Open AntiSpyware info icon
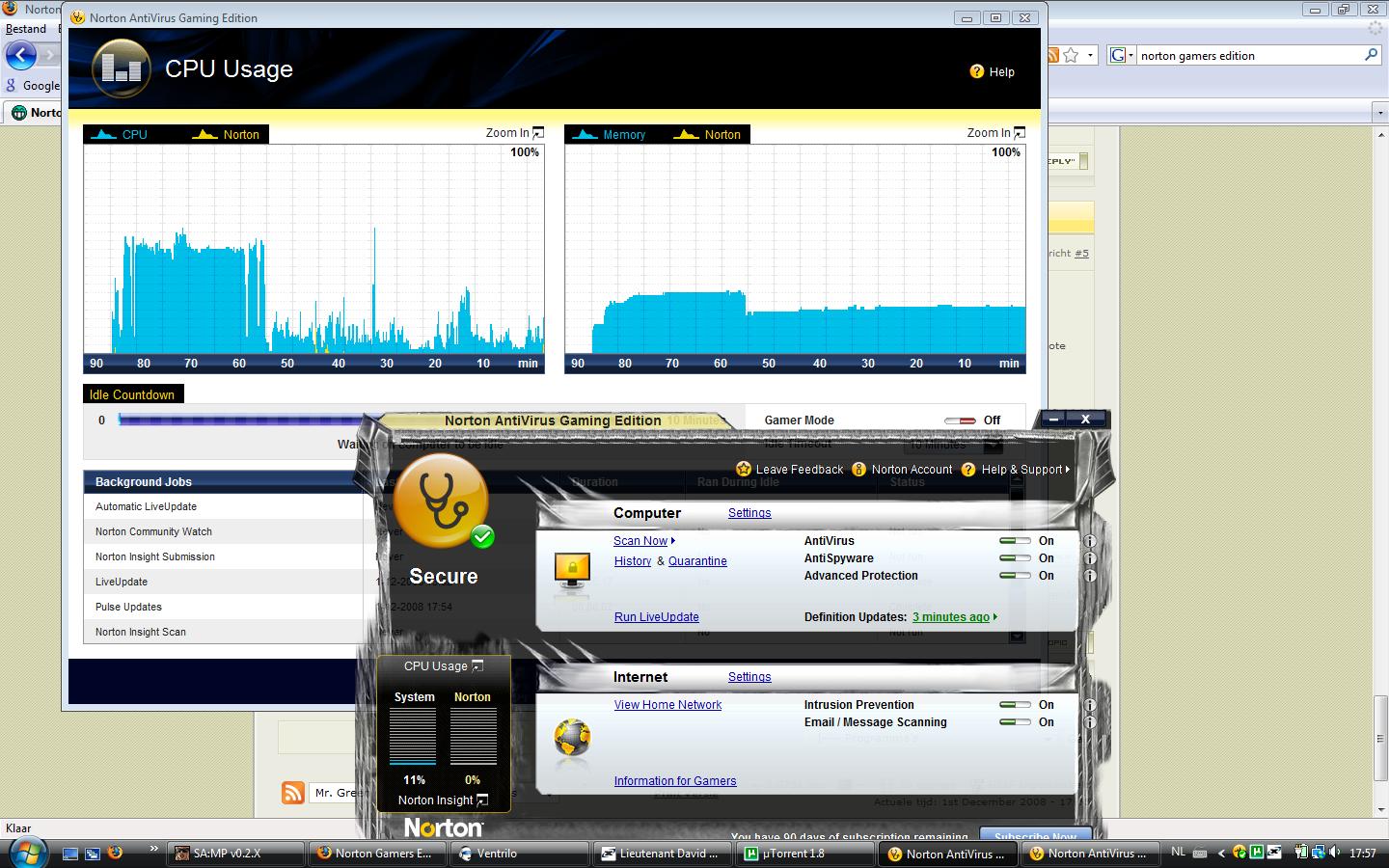The height and width of the screenshot is (868, 1389). click(1090, 558)
